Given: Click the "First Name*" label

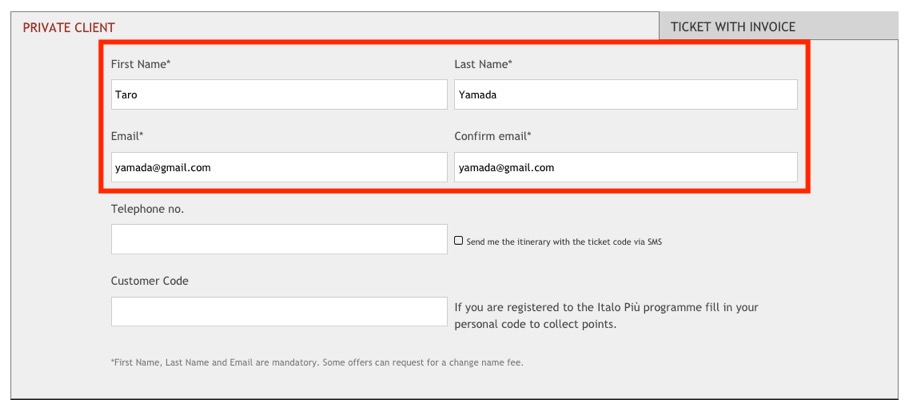Looking at the screenshot, I should coord(141,64).
